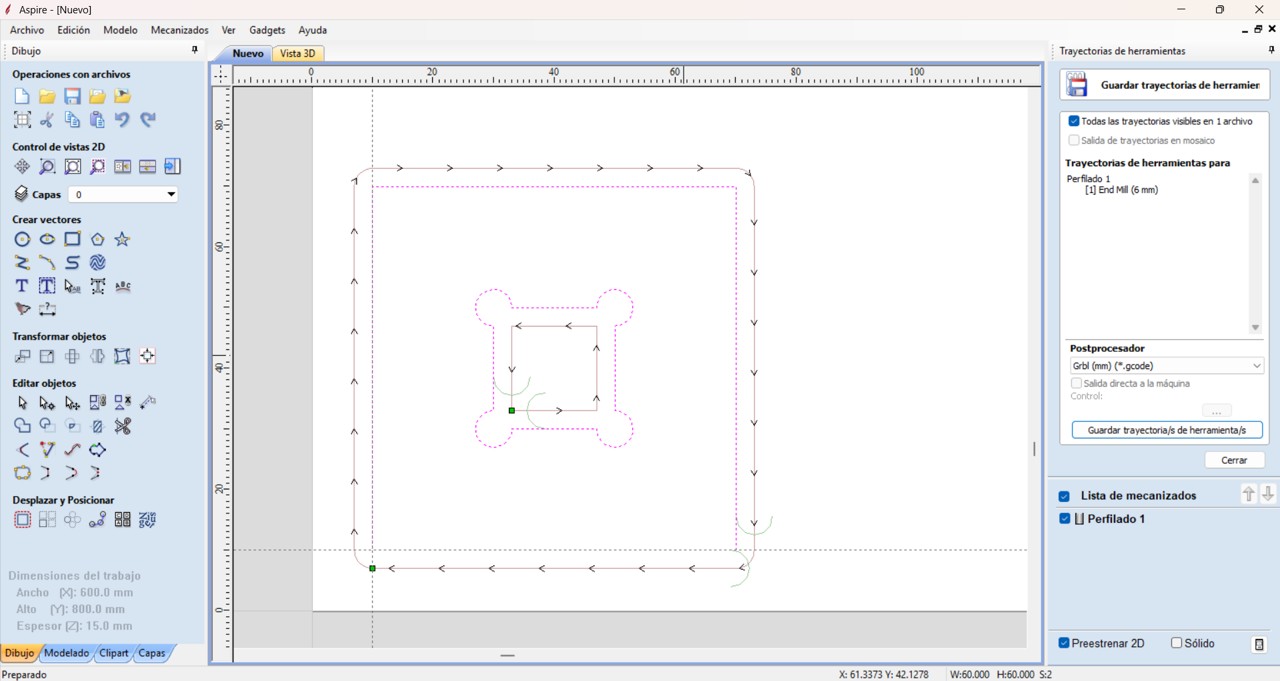The width and height of the screenshot is (1280, 681).
Task: Switch to the Capas bottom tab
Action: click(x=151, y=653)
